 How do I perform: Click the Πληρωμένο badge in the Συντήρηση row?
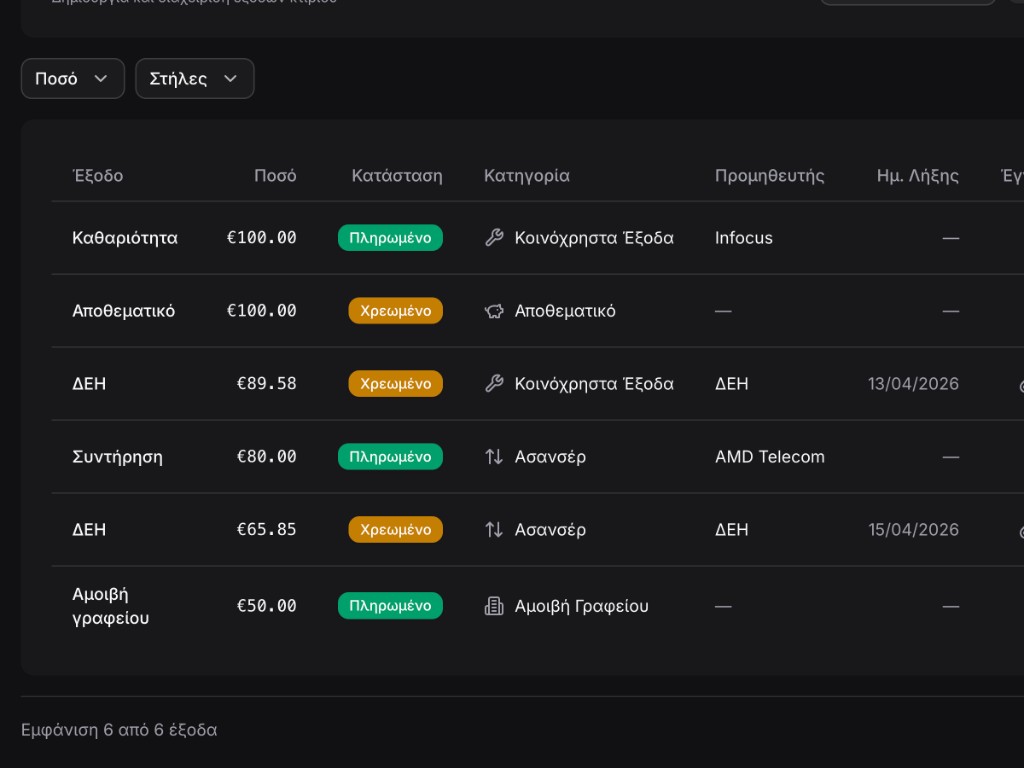pyautogui.click(x=390, y=457)
